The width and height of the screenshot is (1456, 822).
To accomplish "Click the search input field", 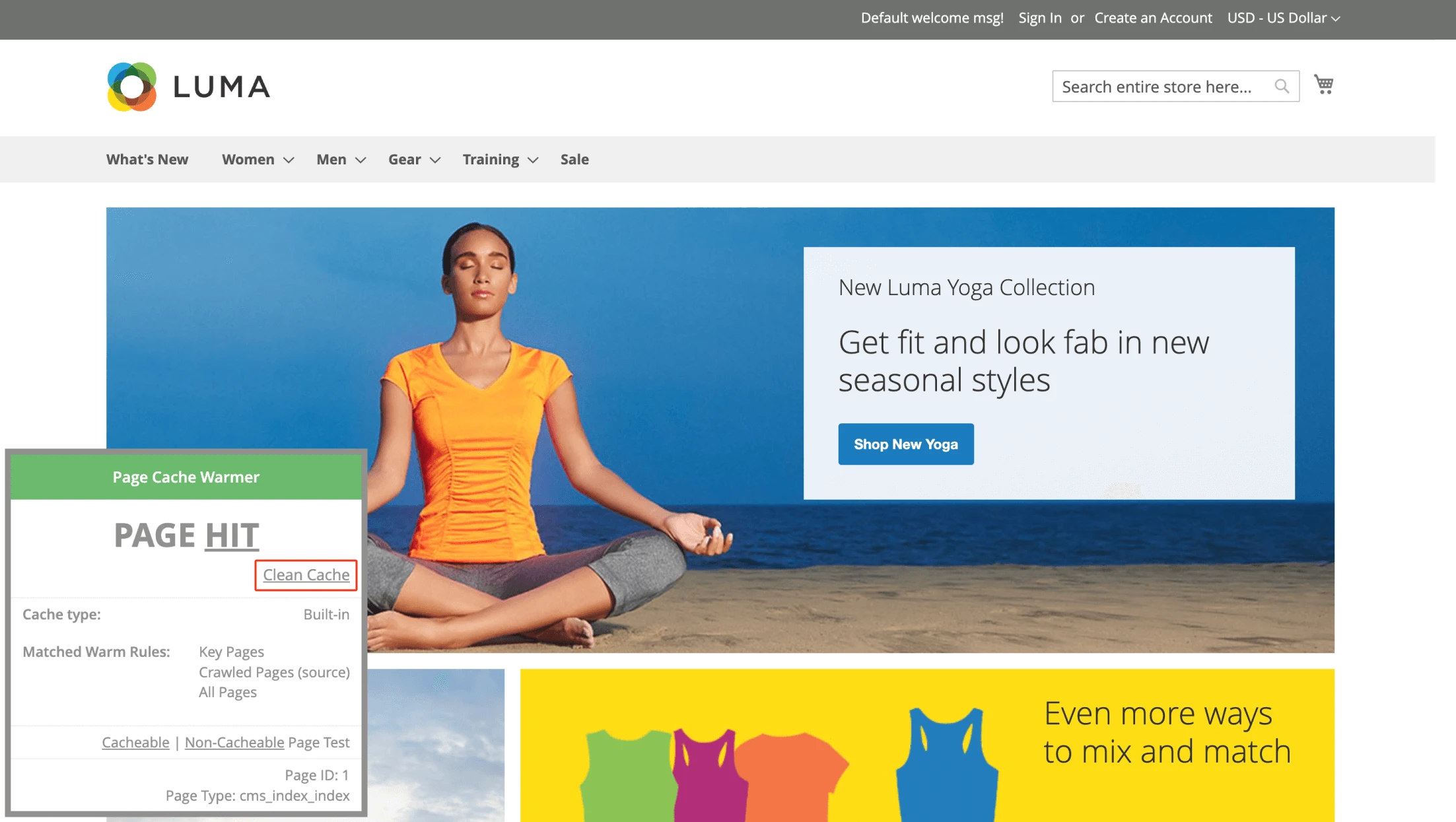I will 1164,85.
